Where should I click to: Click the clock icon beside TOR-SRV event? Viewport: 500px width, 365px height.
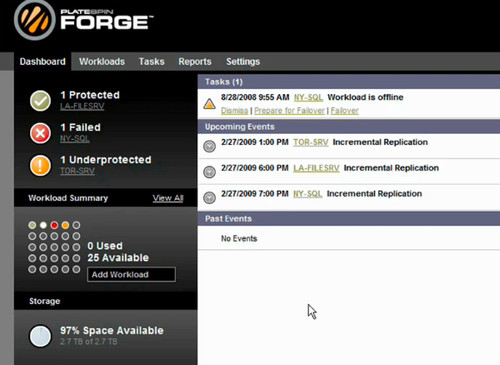pyautogui.click(x=209, y=146)
